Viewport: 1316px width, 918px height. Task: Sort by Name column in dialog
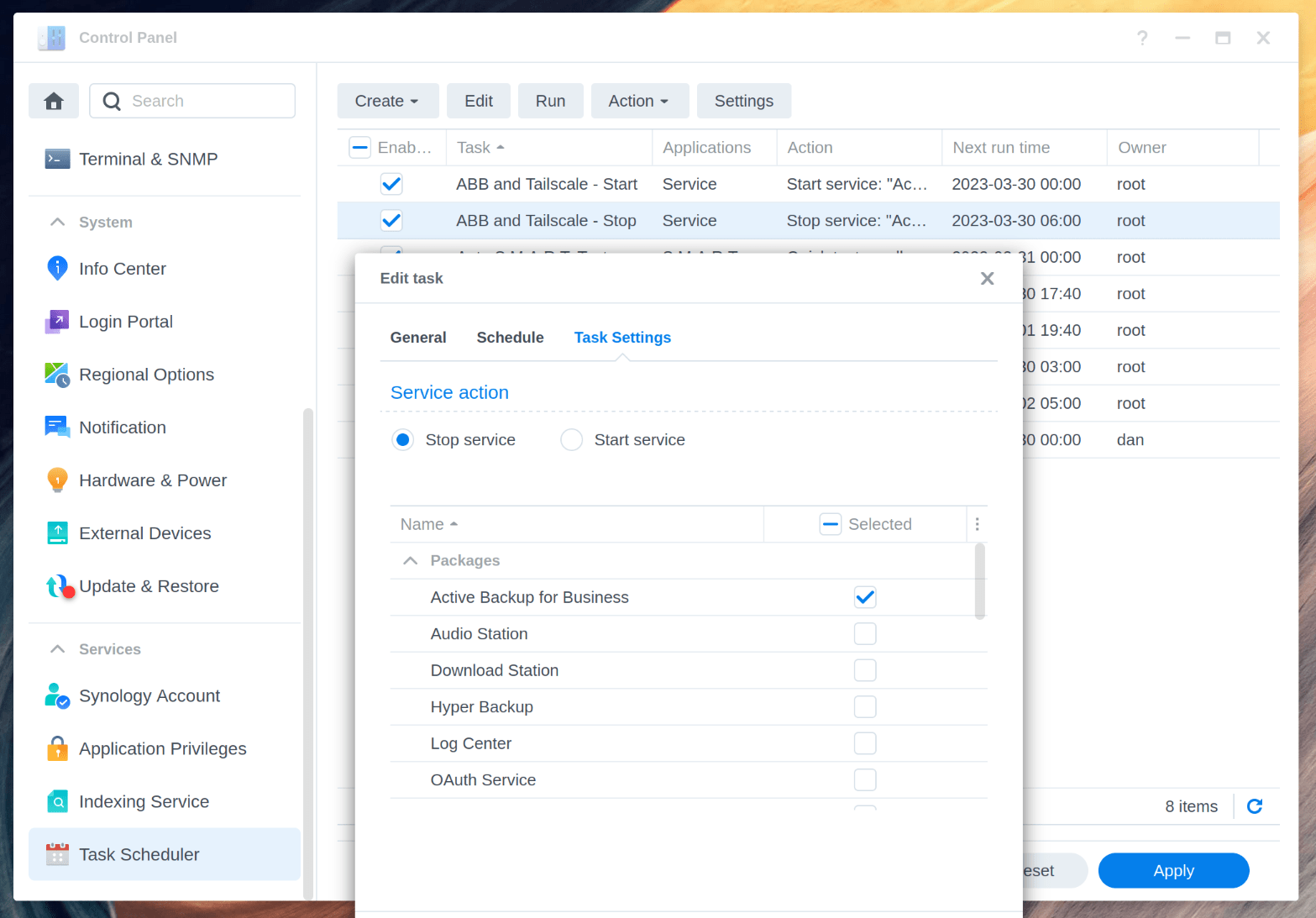pos(576,524)
